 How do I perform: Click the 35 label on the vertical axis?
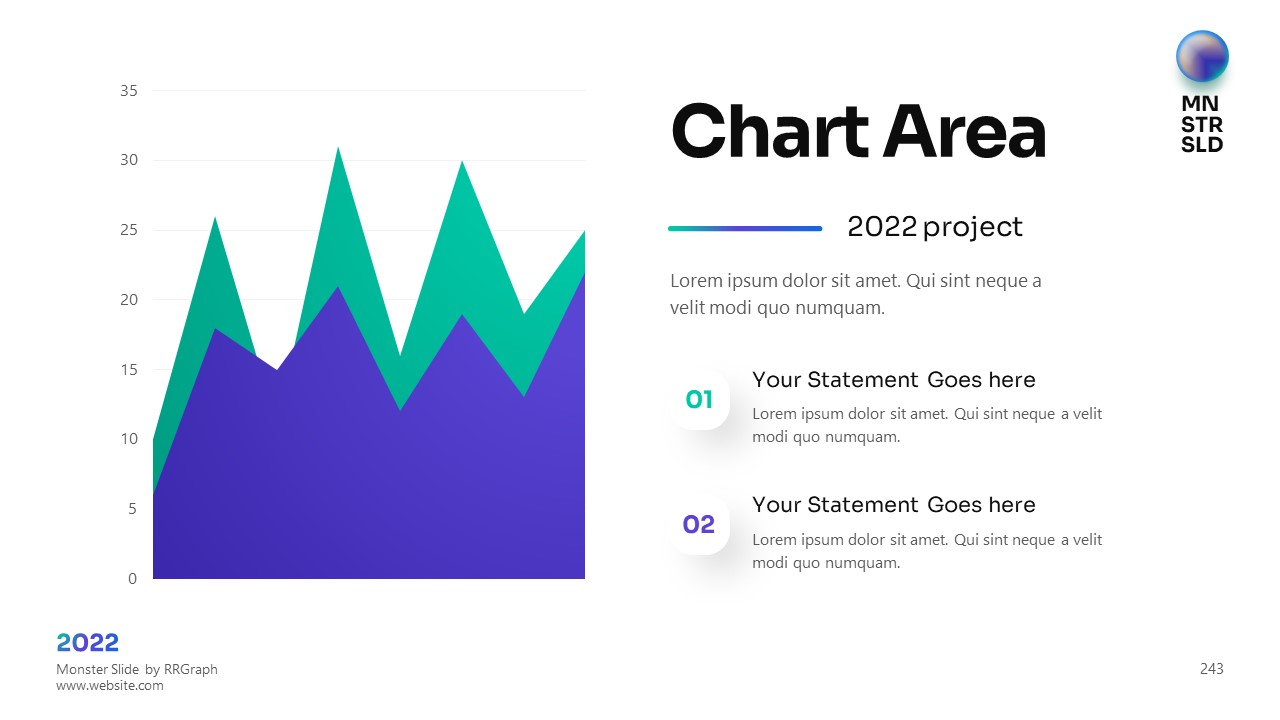coord(129,91)
